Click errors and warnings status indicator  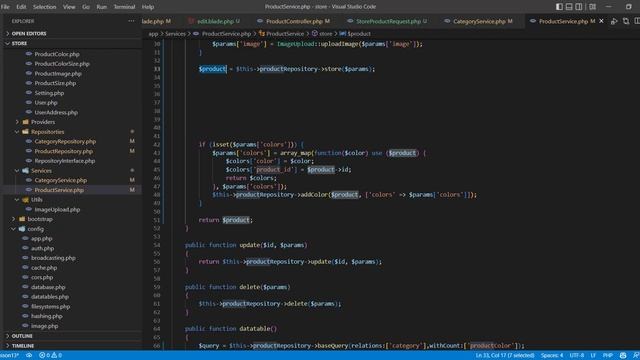click(x=50, y=356)
